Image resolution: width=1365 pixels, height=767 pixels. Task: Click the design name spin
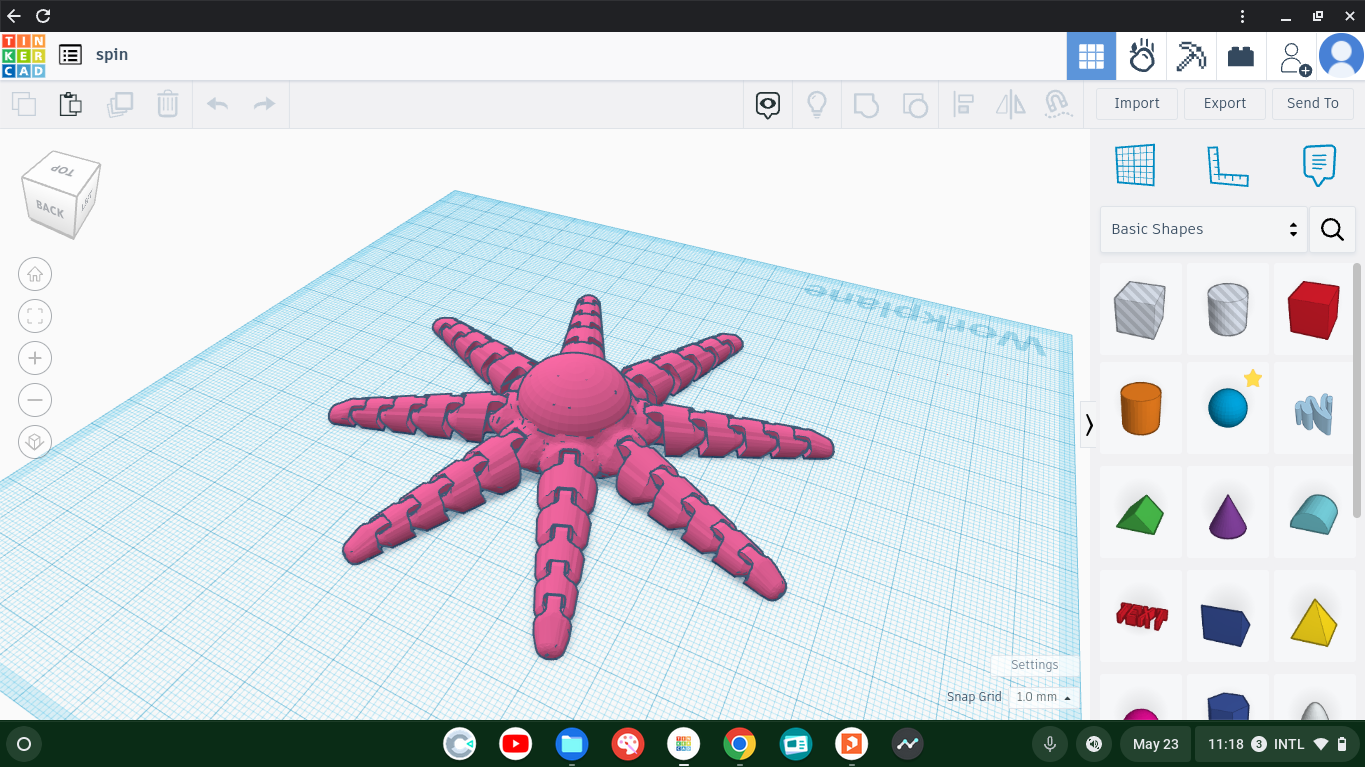click(112, 55)
